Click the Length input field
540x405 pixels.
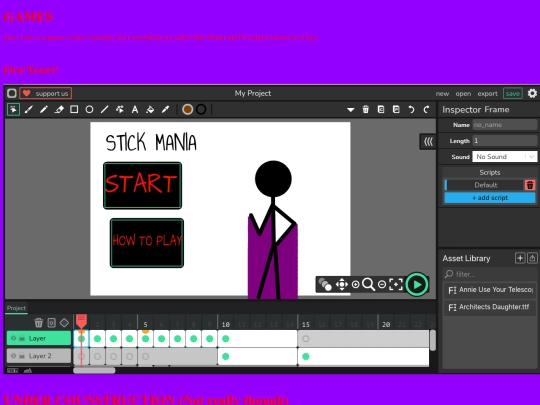click(505, 141)
